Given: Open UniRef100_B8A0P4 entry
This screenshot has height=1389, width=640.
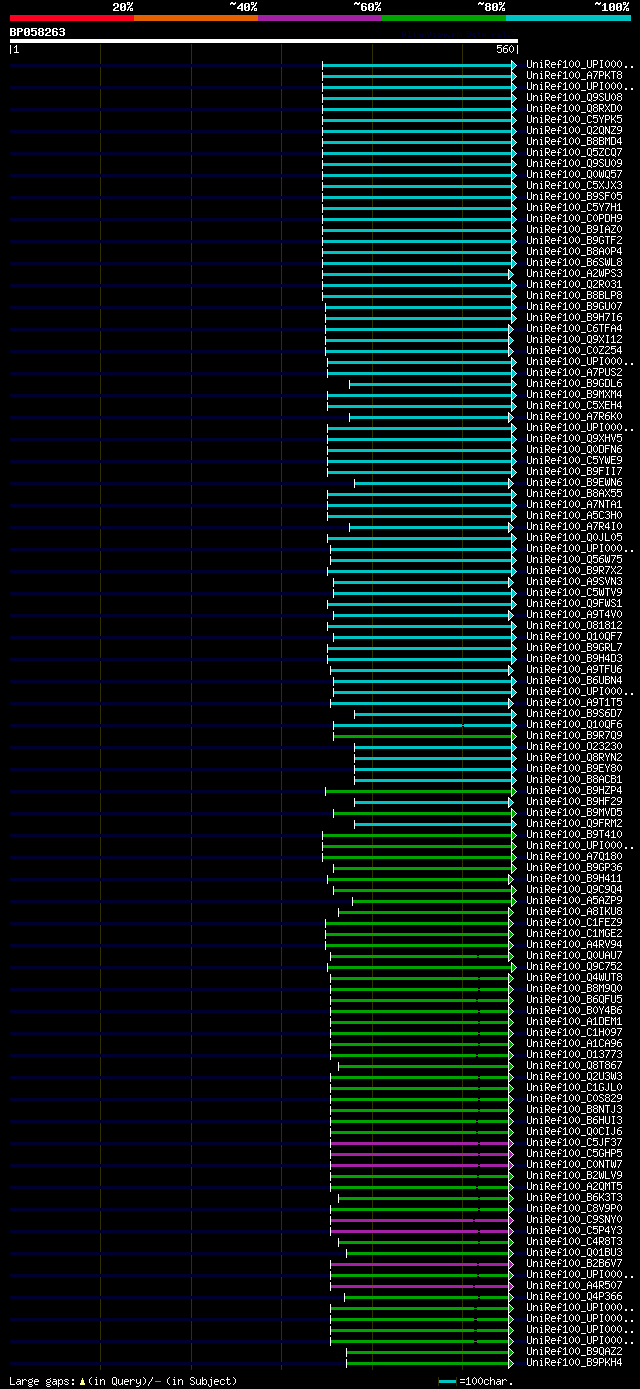Looking at the screenshot, I should (574, 251).
